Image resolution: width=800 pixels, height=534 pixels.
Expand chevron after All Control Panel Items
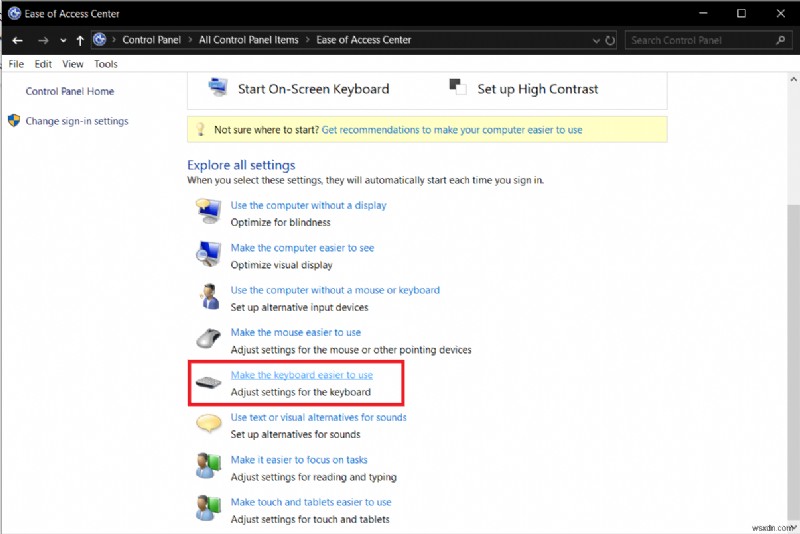(x=308, y=40)
